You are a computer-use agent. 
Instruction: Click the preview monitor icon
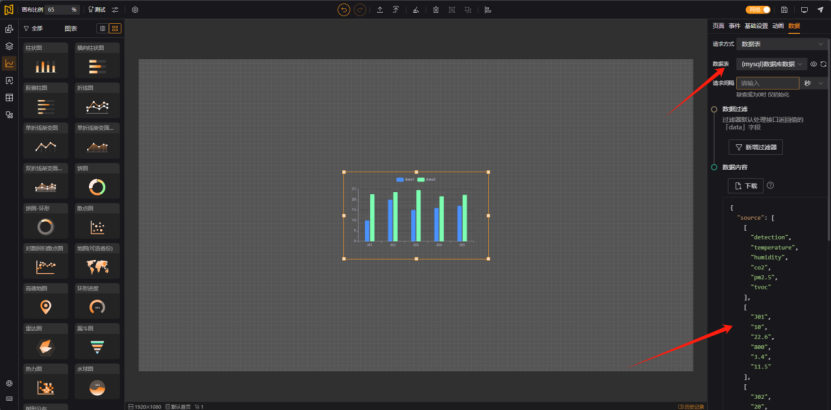point(804,10)
